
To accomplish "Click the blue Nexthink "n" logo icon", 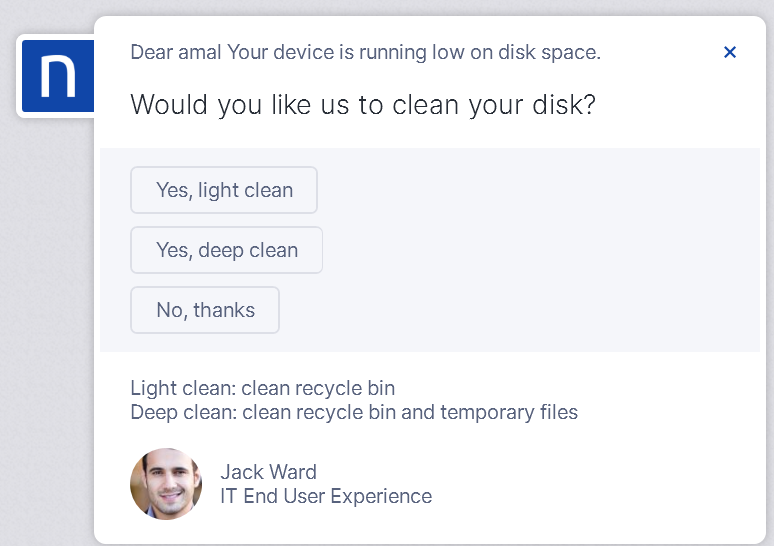I will pos(58,76).
